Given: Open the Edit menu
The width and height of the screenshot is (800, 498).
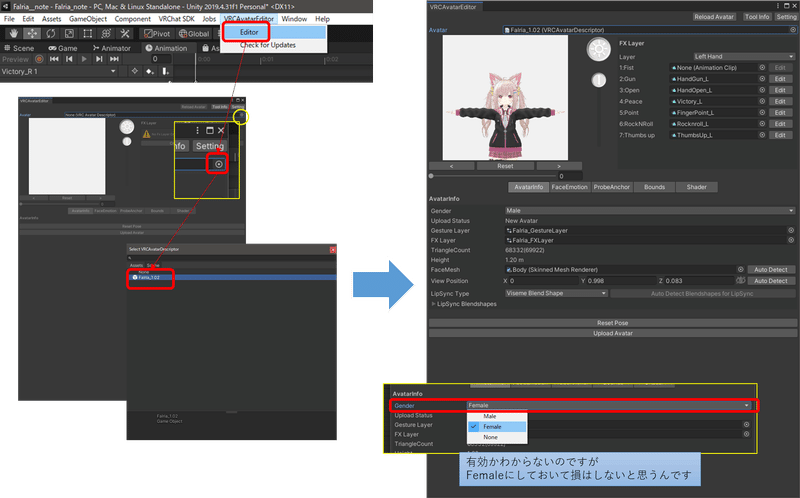Looking at the screenshot, I should 28,19.
